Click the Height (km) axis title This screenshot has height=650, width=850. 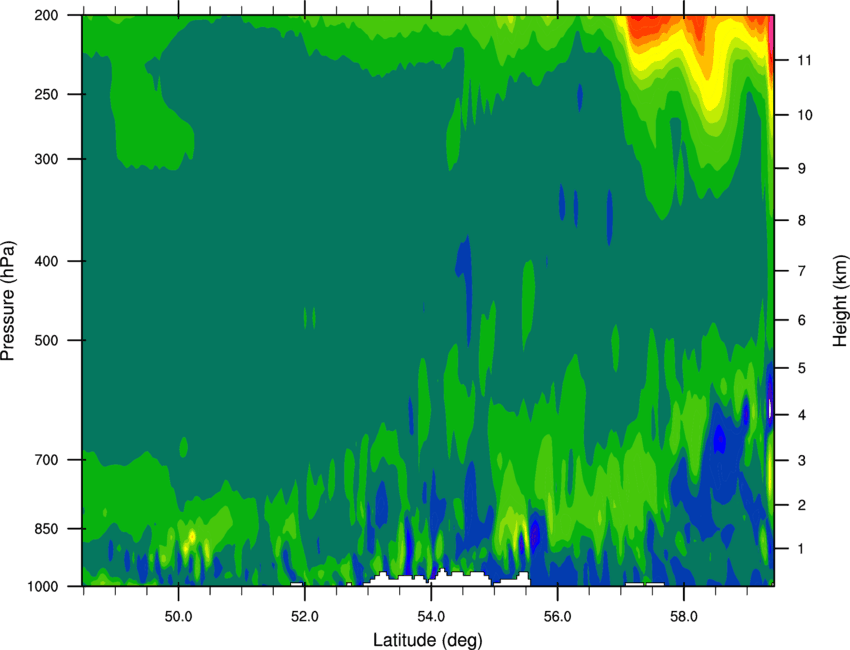click(x=840, y=301)
